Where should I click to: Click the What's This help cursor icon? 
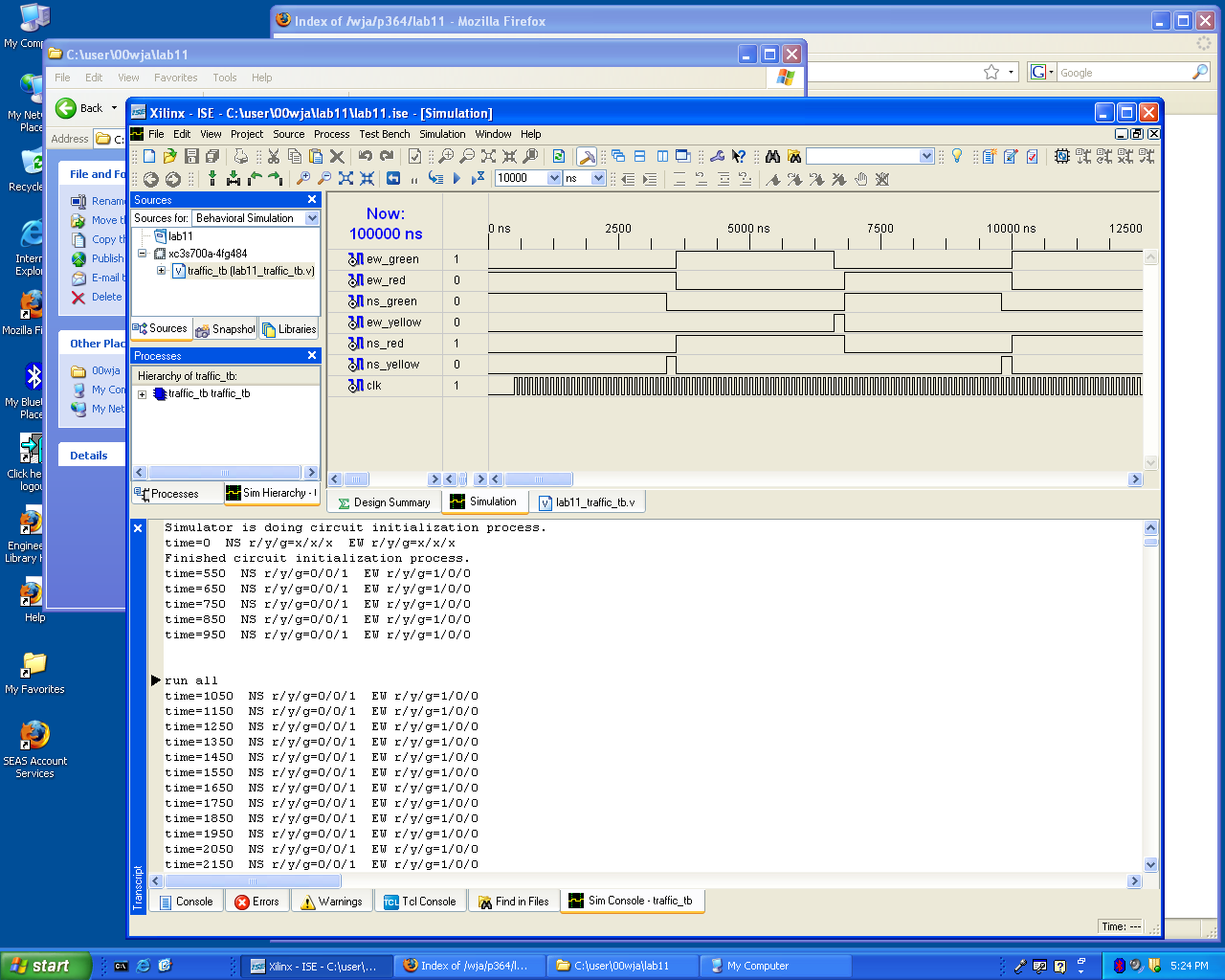738,156
